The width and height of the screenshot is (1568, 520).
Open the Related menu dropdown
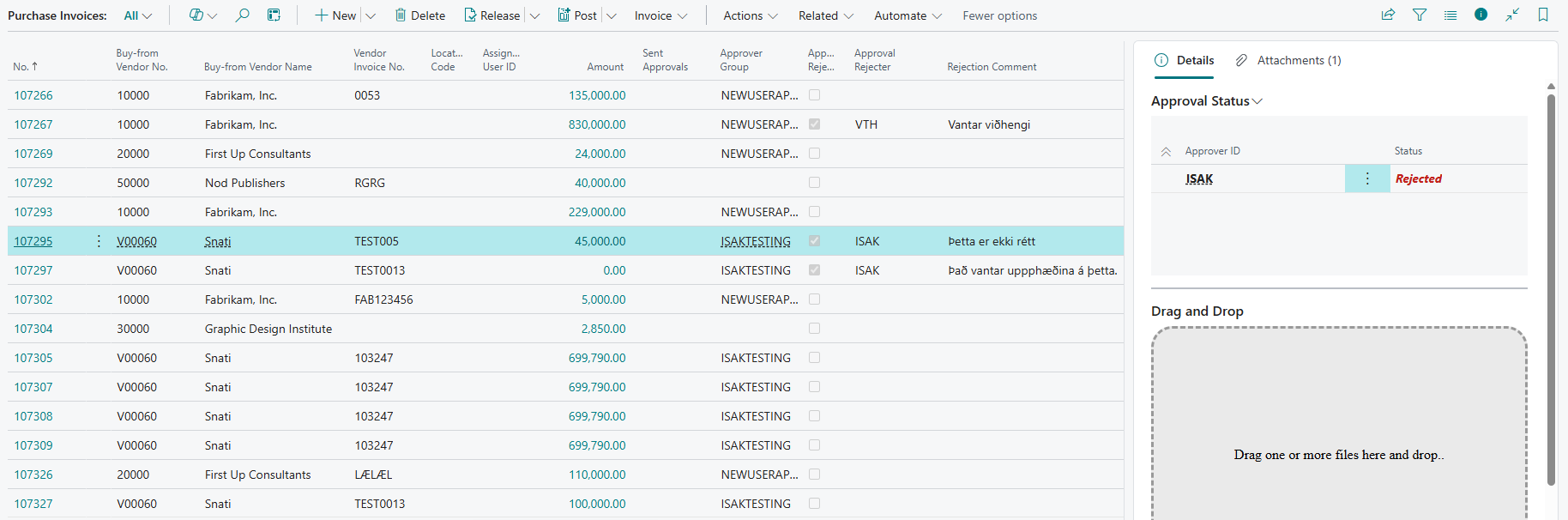[x=826, y=15]
